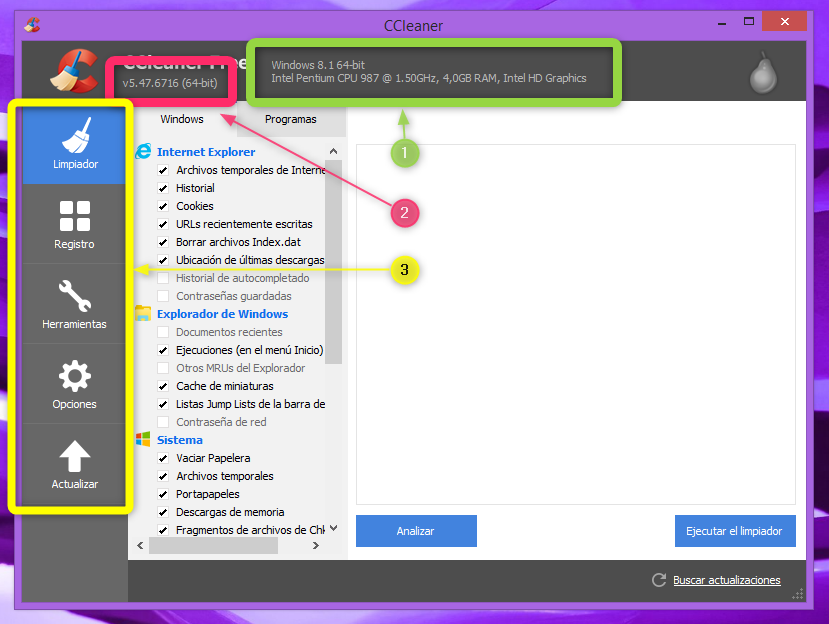Click the list scroll-down arrow
Viewport: 829px width, 624px height.
coord(334,528)
